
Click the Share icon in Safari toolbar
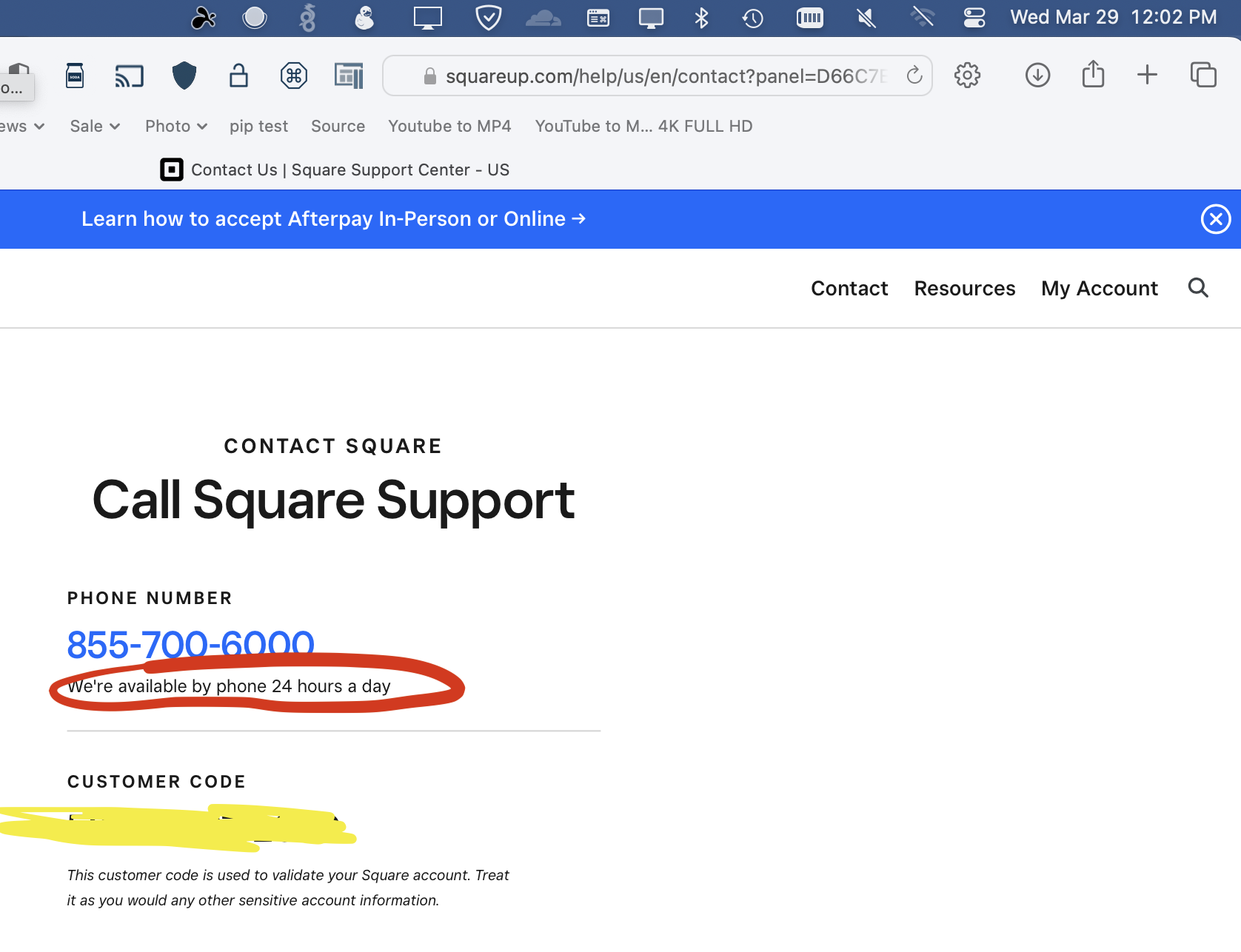click(x=1093, y=75)
